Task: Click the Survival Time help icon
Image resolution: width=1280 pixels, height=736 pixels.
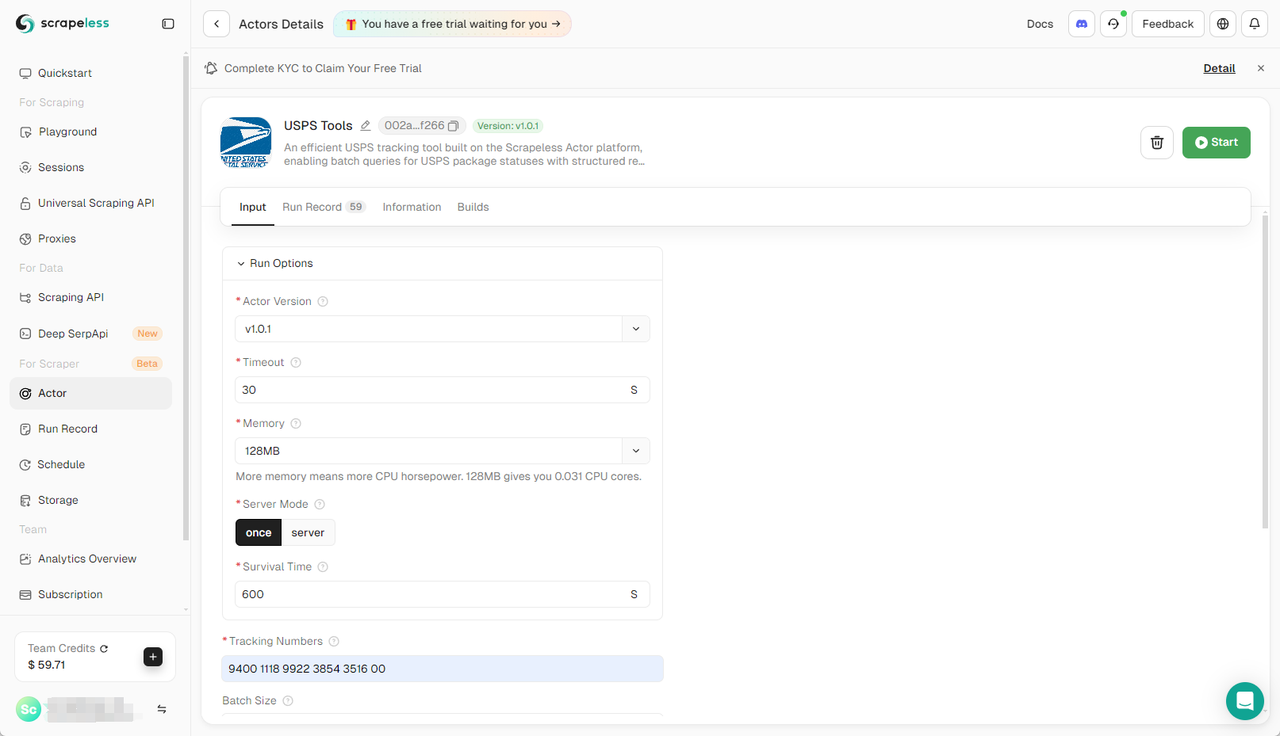Action: click(x=323, y=567)
